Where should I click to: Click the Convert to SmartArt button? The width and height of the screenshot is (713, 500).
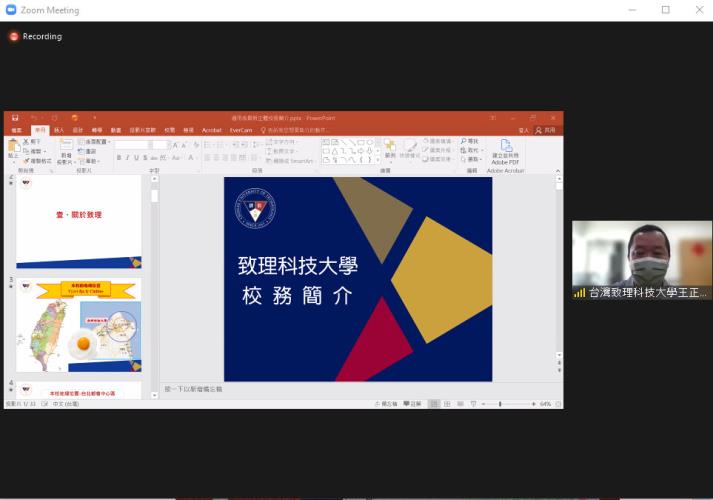tap(290, 161)
